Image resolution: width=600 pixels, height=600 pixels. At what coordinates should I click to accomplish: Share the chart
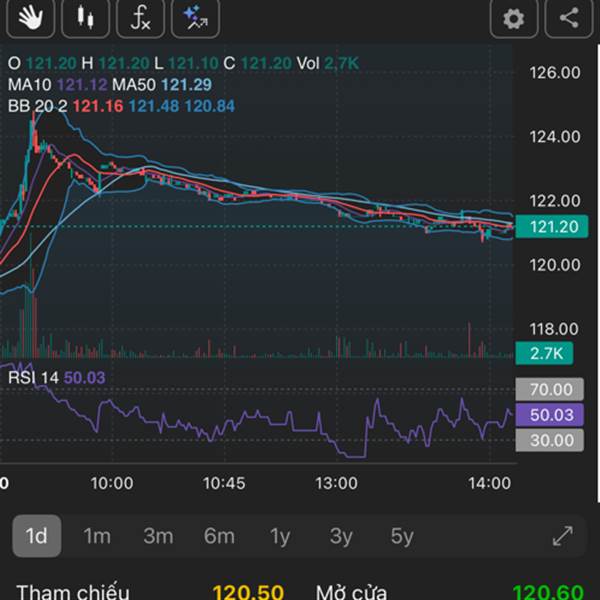[569, 18]
